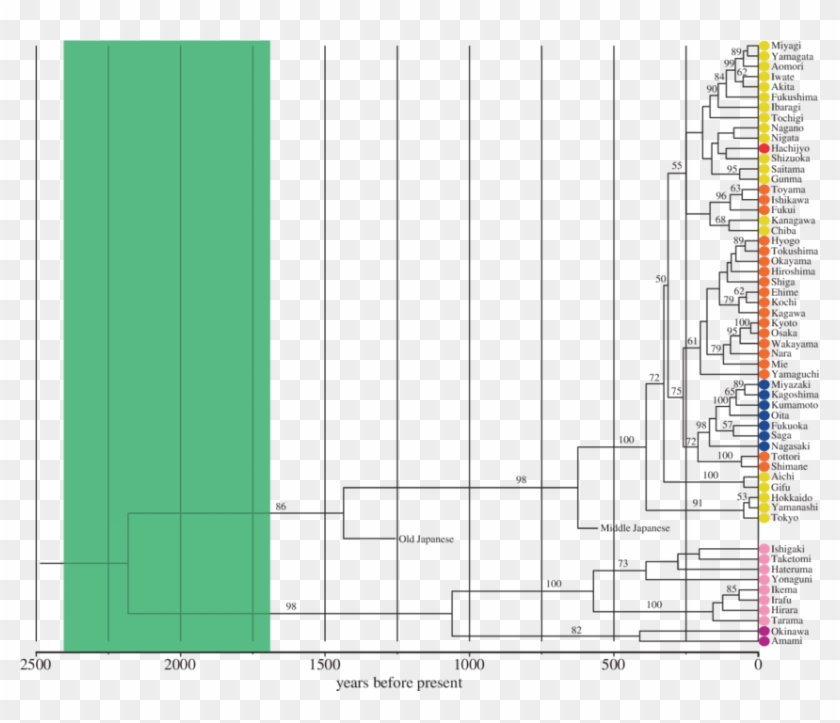840x723 pixels.
Task: Select the Gunma label
Action: [x=786, y=179]
